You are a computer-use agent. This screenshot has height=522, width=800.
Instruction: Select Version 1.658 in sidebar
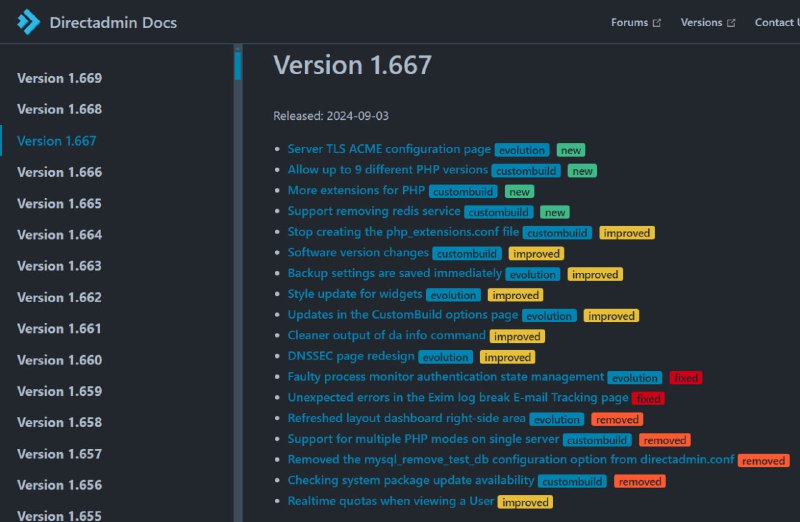point(59,422)
